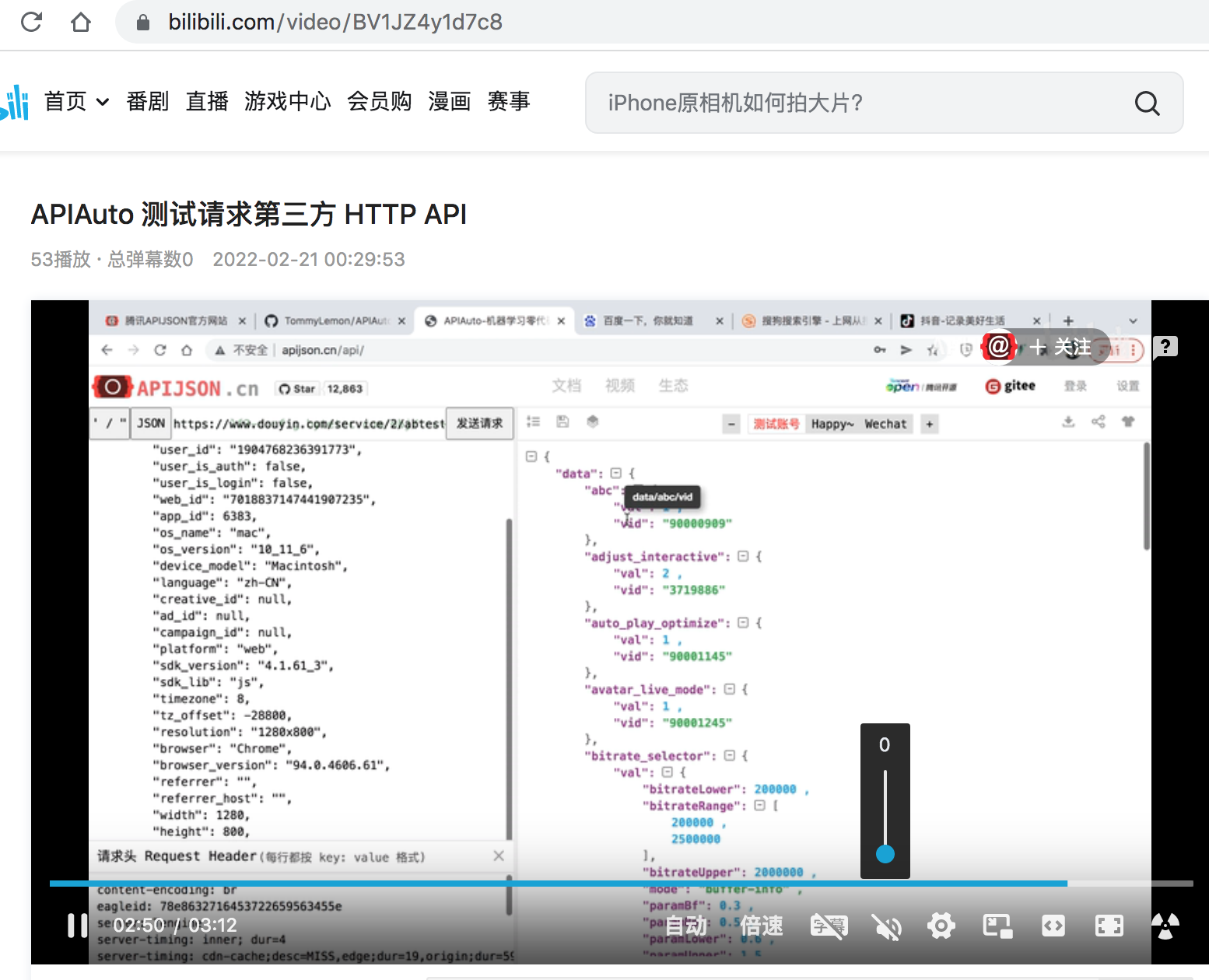This screenshot has width=1209, height=980.
Task: Unmute the video with speaker icon
Action: click(885, 926)
